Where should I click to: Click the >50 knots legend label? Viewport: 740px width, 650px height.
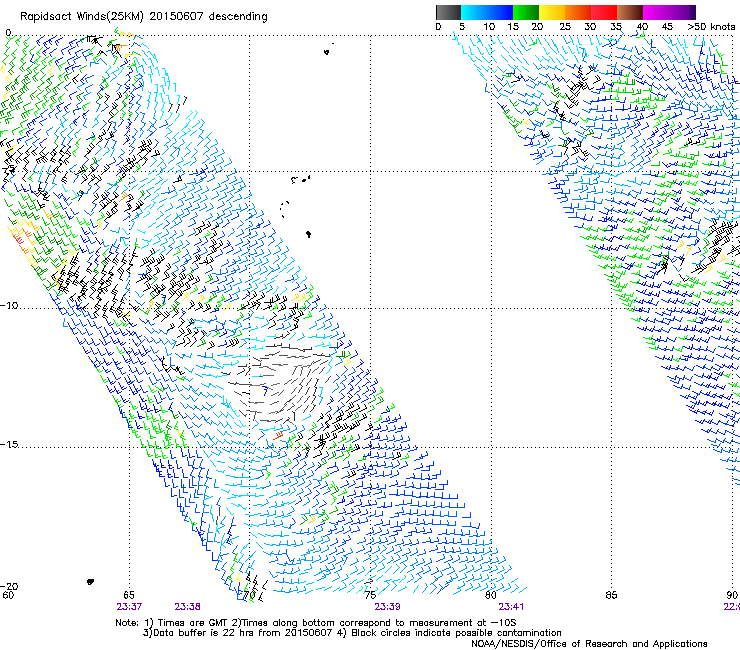click(711, 26)
